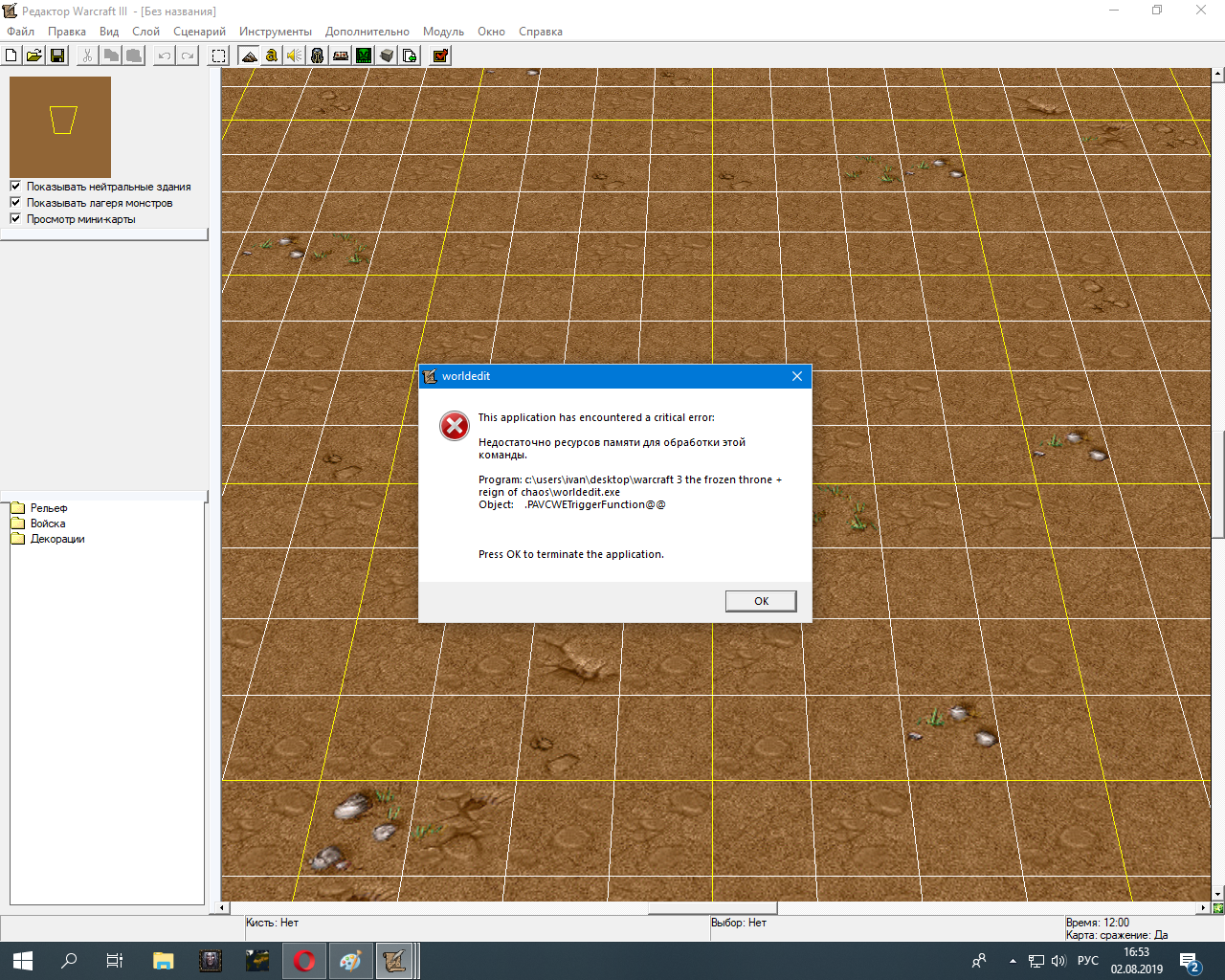Screen dimensions: 1225x980
Task: Click the 'Выбор: Нет' status bar text
Action: [x=739, y=923]
